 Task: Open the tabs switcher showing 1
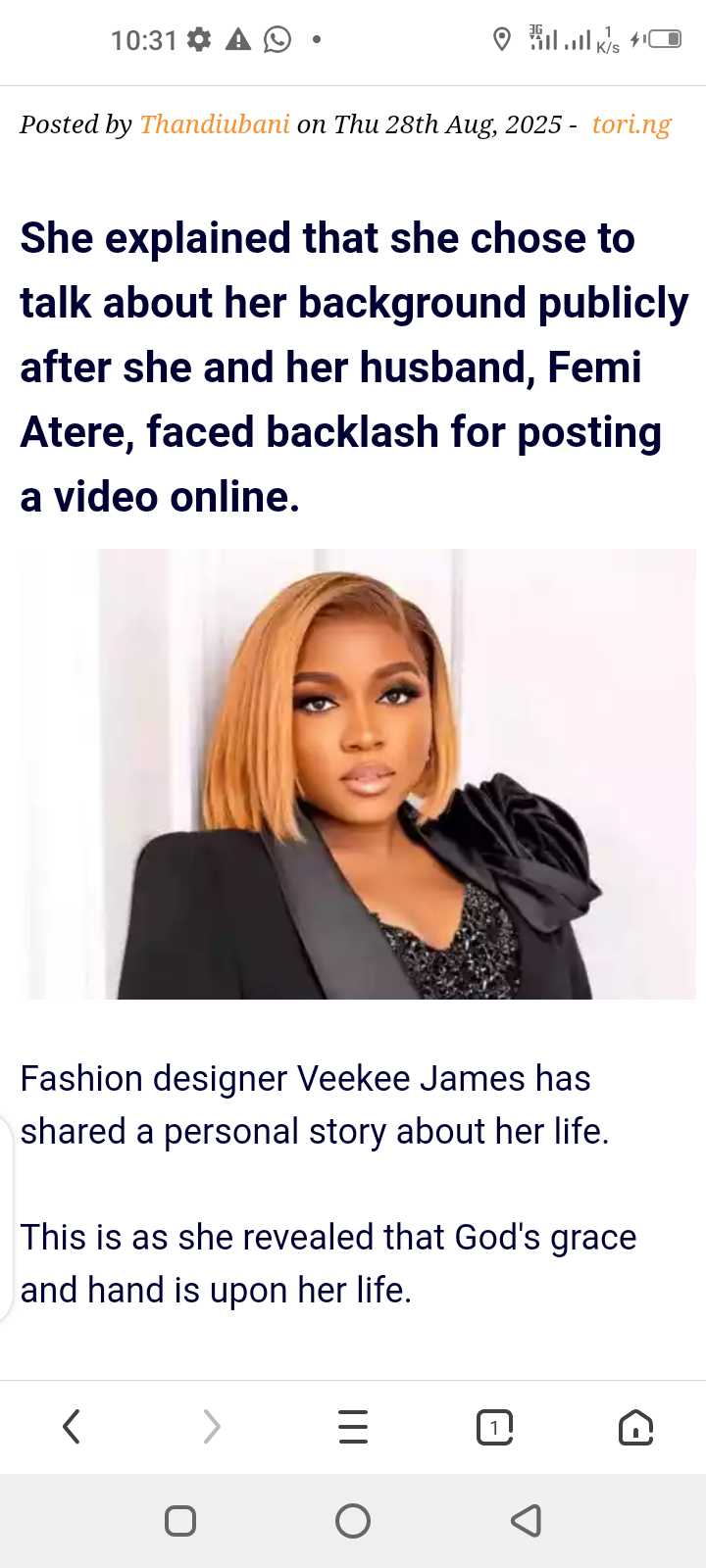(x=494, y=1427)
